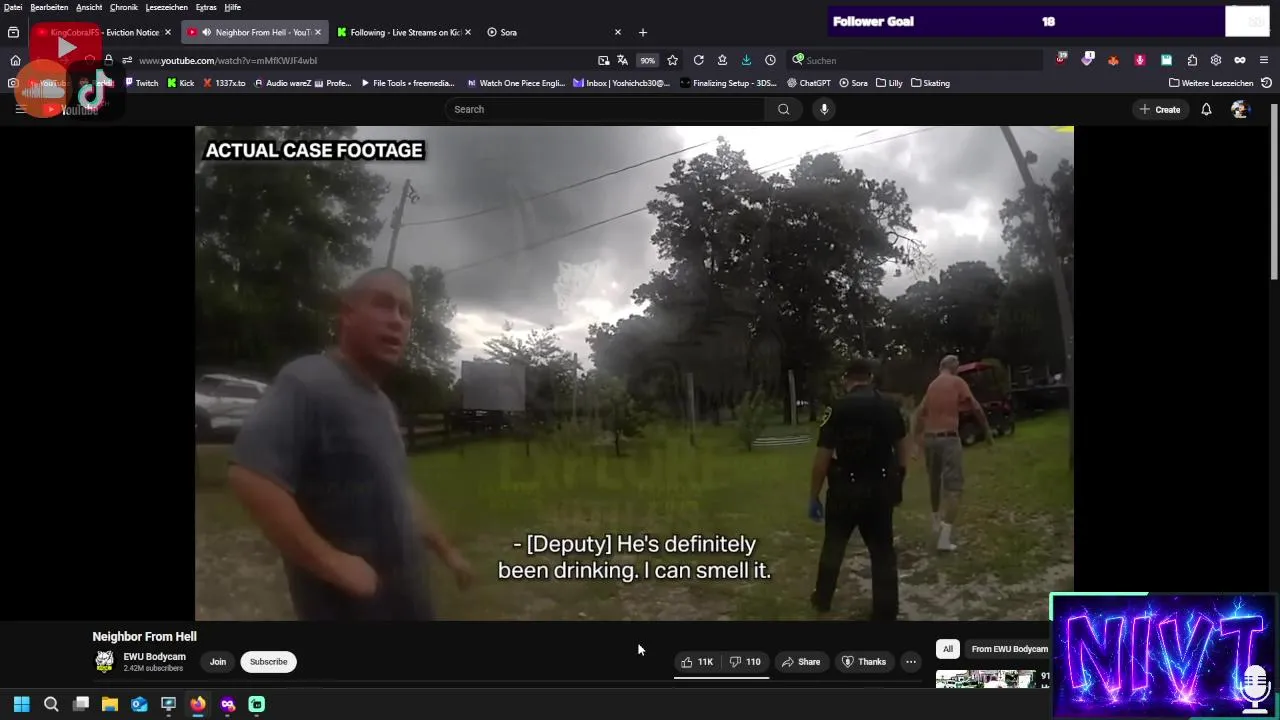Click the browser Suchen search box
1280x720 pixels.
coord(915,60)
